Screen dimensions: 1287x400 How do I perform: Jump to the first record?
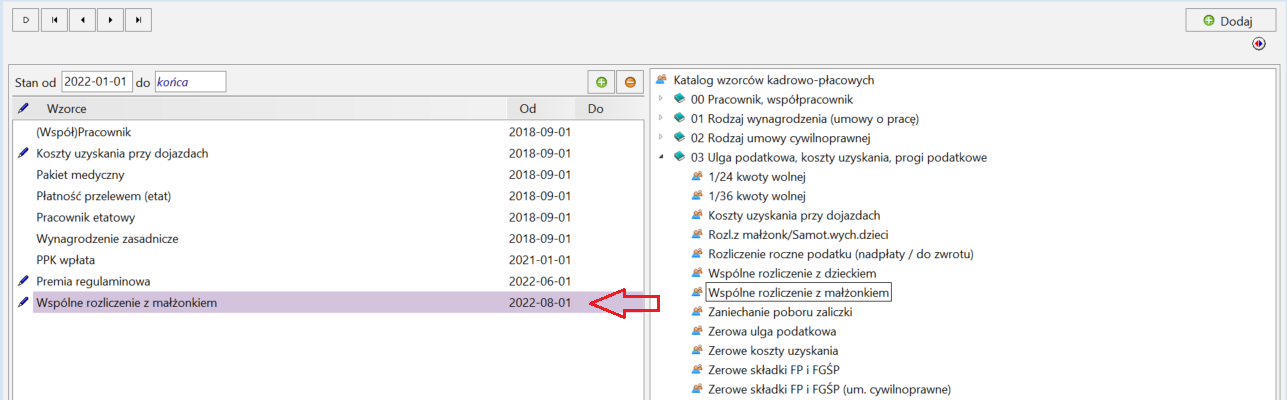coord(54,19)
